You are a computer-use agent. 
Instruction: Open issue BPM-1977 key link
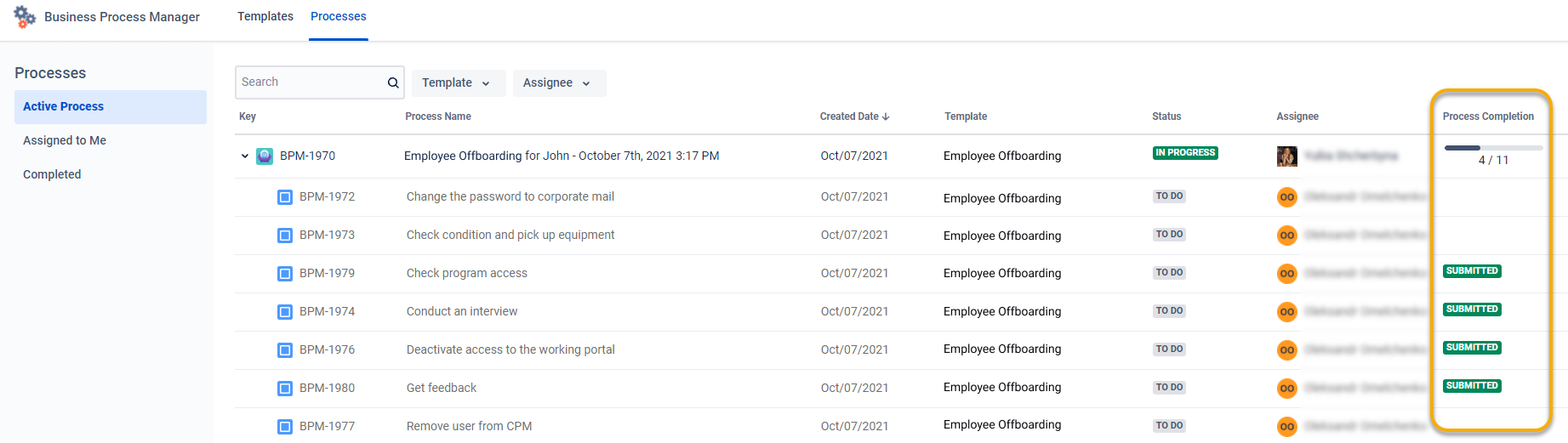pyautogui.click(x=327, y=426)
